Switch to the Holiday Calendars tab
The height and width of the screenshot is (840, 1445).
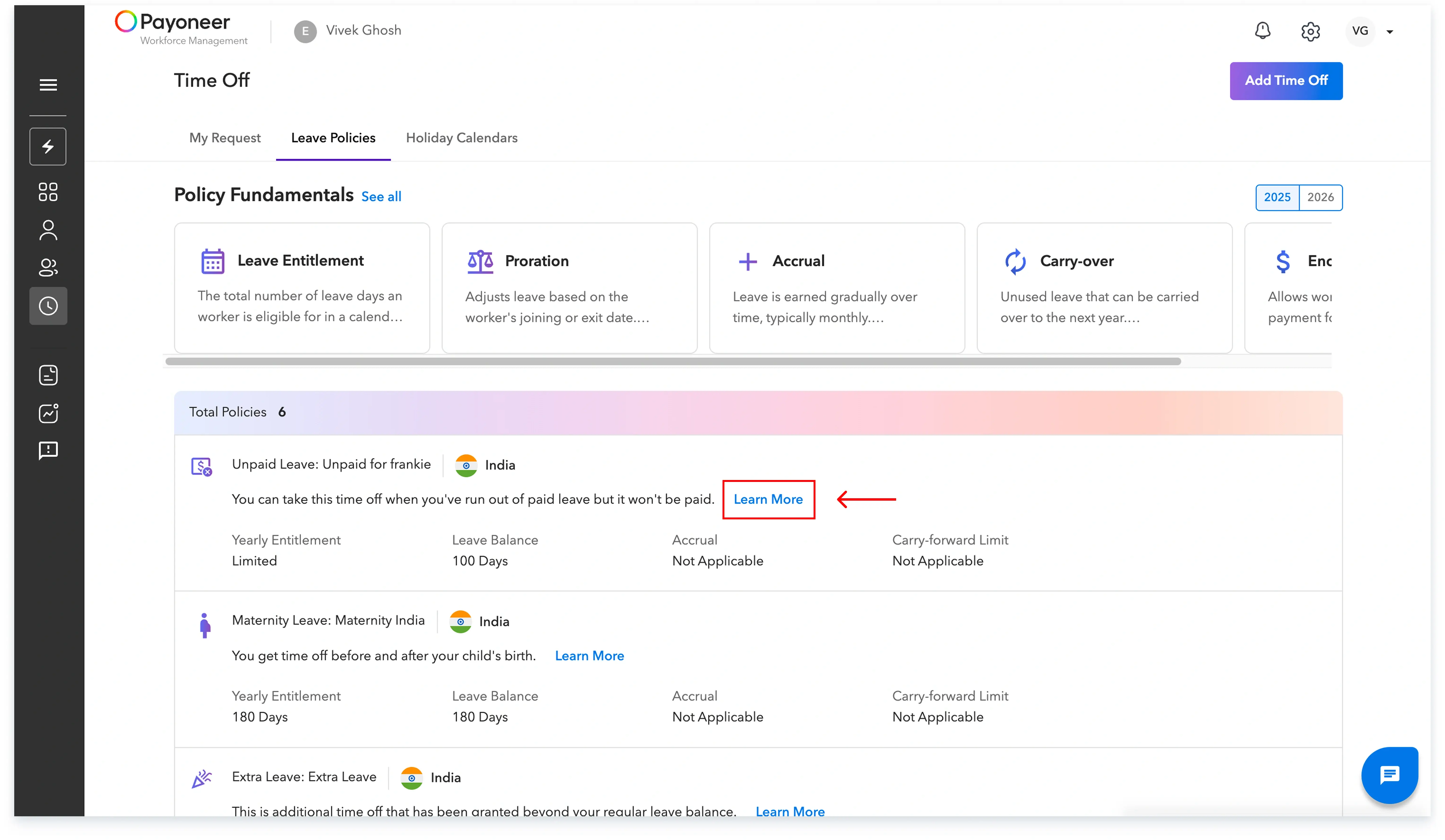[462, 138]
